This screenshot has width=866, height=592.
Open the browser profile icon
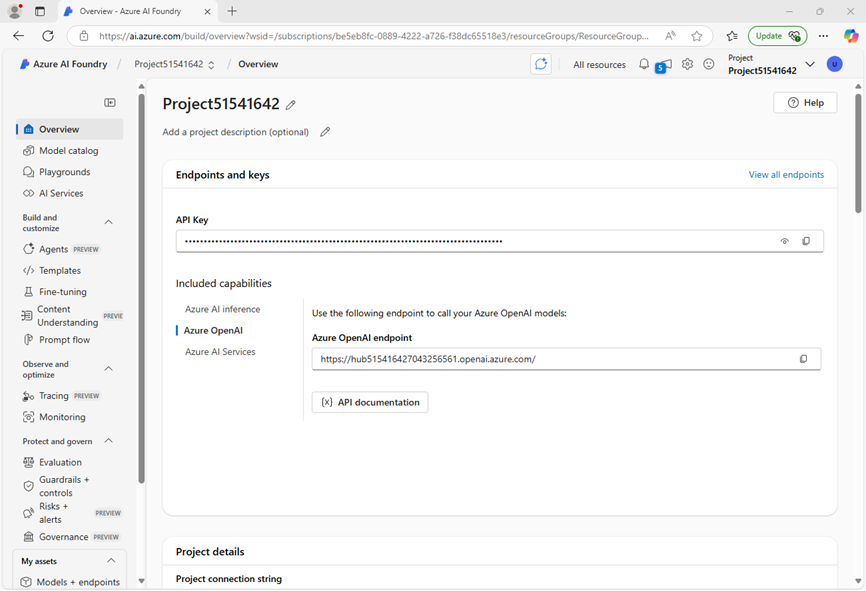(x=15, y=11)
